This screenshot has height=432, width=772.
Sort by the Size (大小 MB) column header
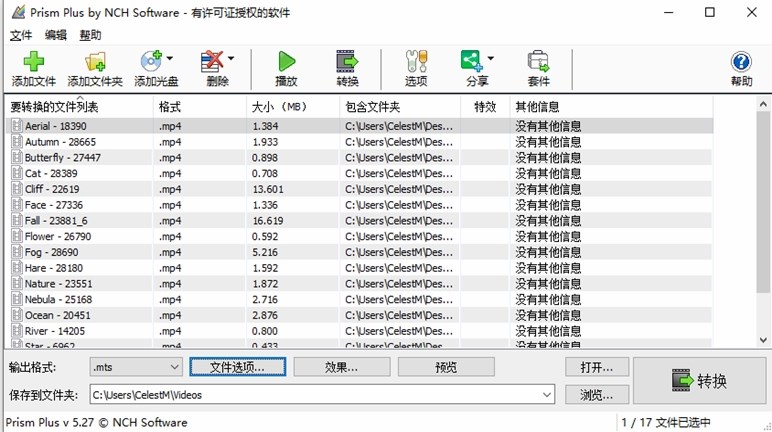click(x=293, y=107)
